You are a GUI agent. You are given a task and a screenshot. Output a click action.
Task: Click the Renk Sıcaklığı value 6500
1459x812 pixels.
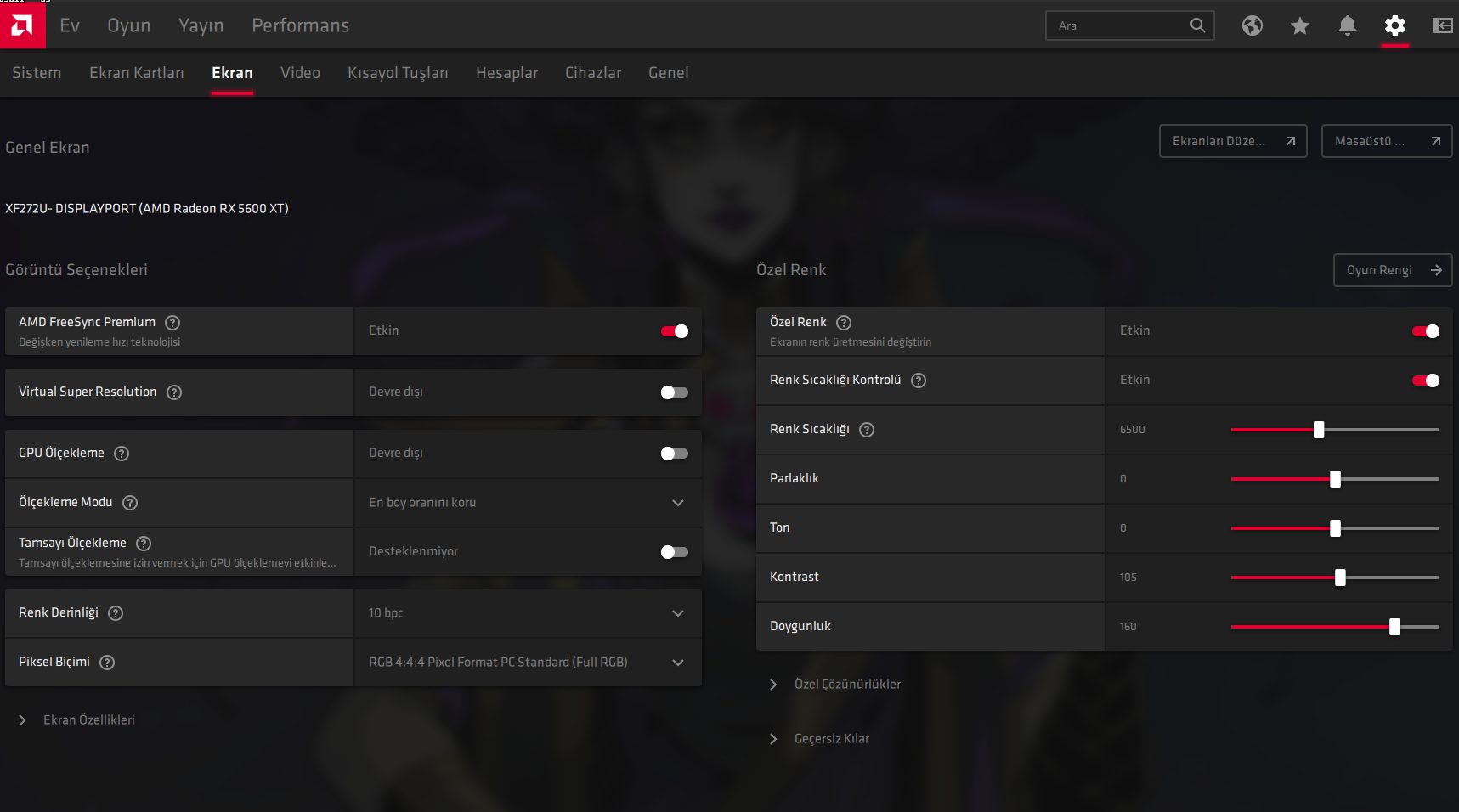[x=1132, y=430]
